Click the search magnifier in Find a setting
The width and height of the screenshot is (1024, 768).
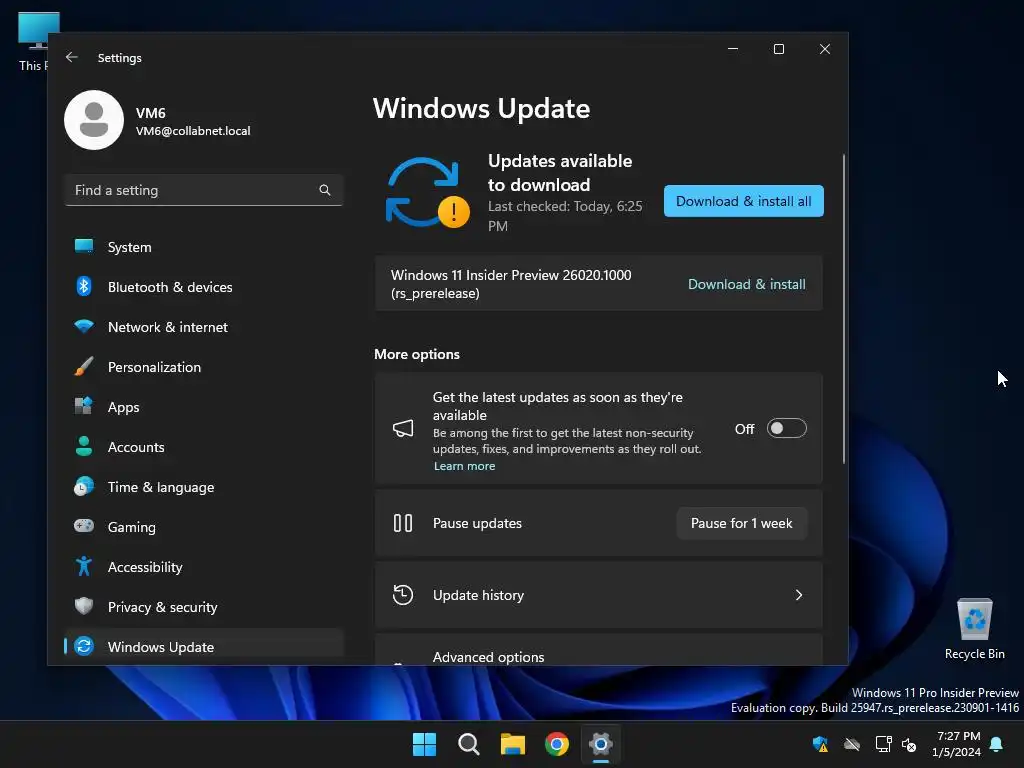(x=325, y=190)
